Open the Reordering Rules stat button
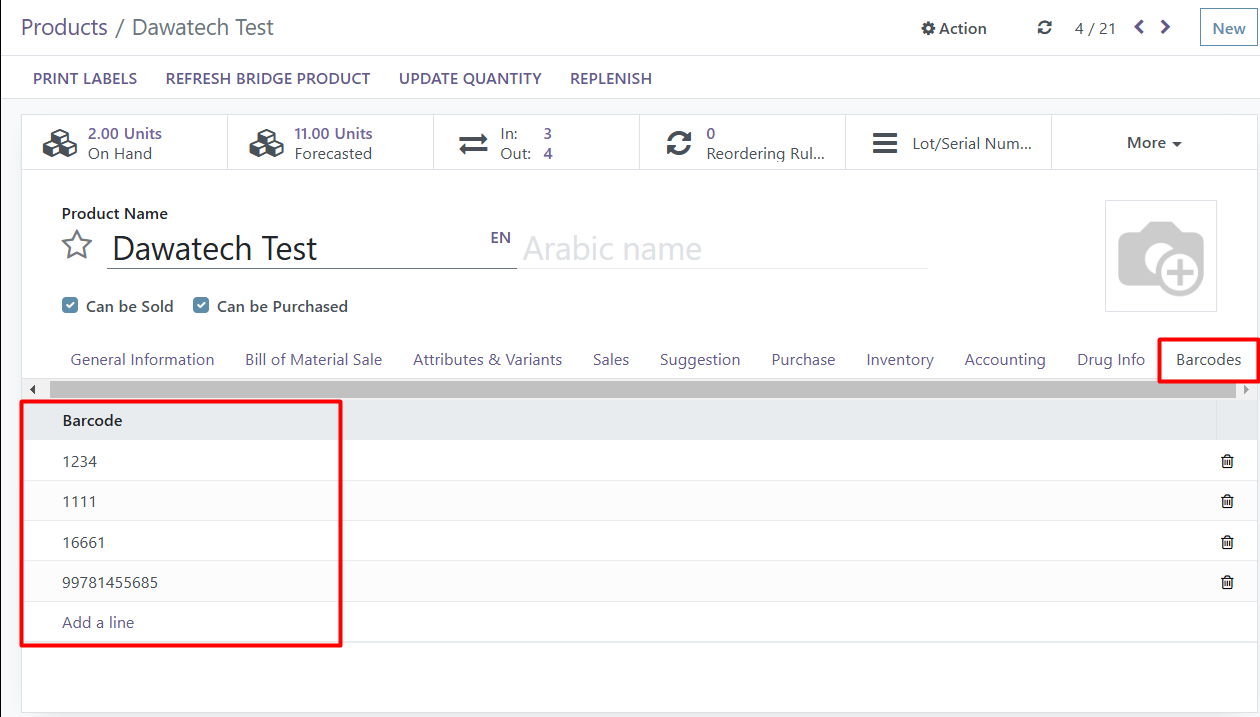The height and width of the screenshot is (717, 1260). [743, 143]
